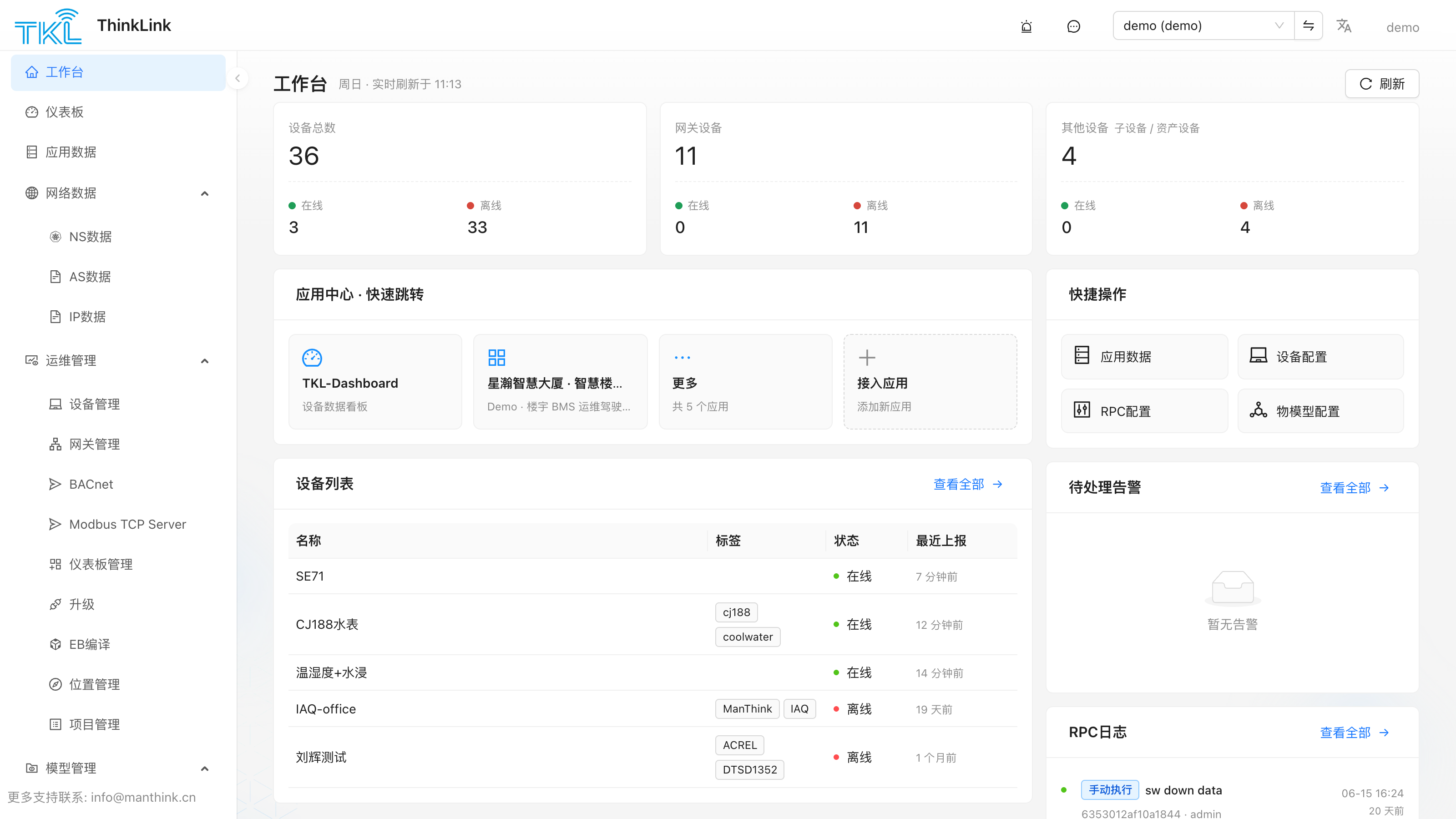The width and height of the screenshot is (1456, 819).
Task: Click the gauge icon beside 仪表板
Action: point(32,112)
